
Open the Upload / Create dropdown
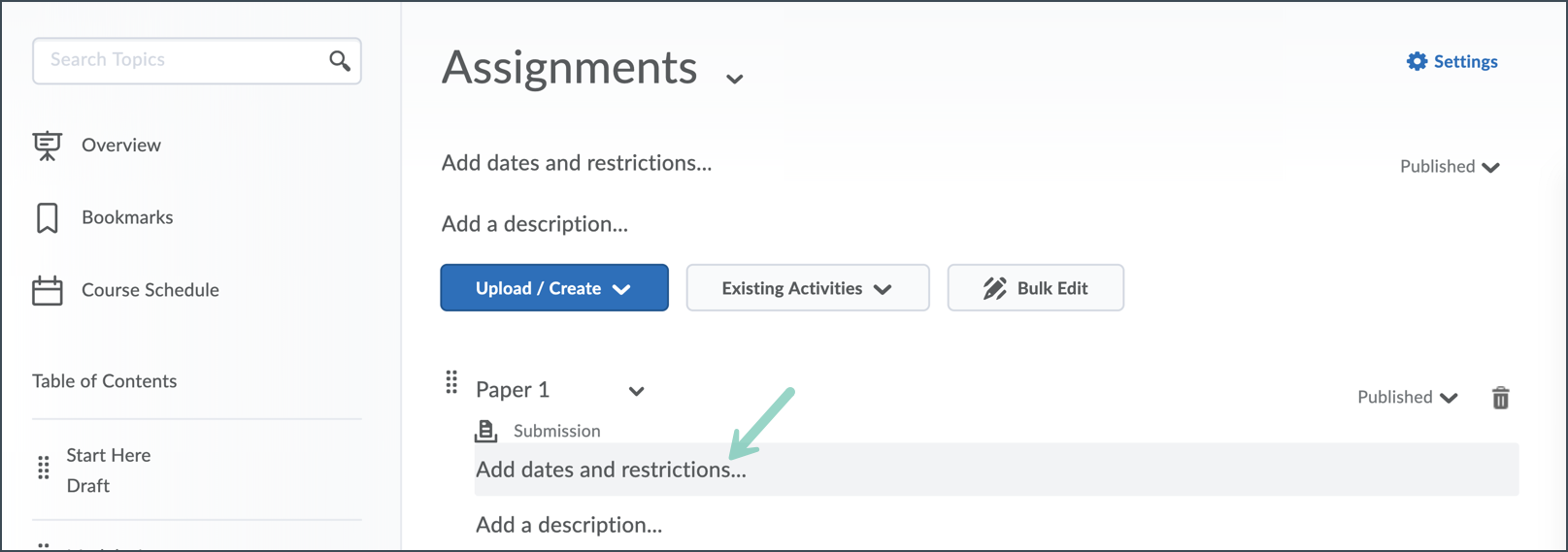tap(554, 288)
